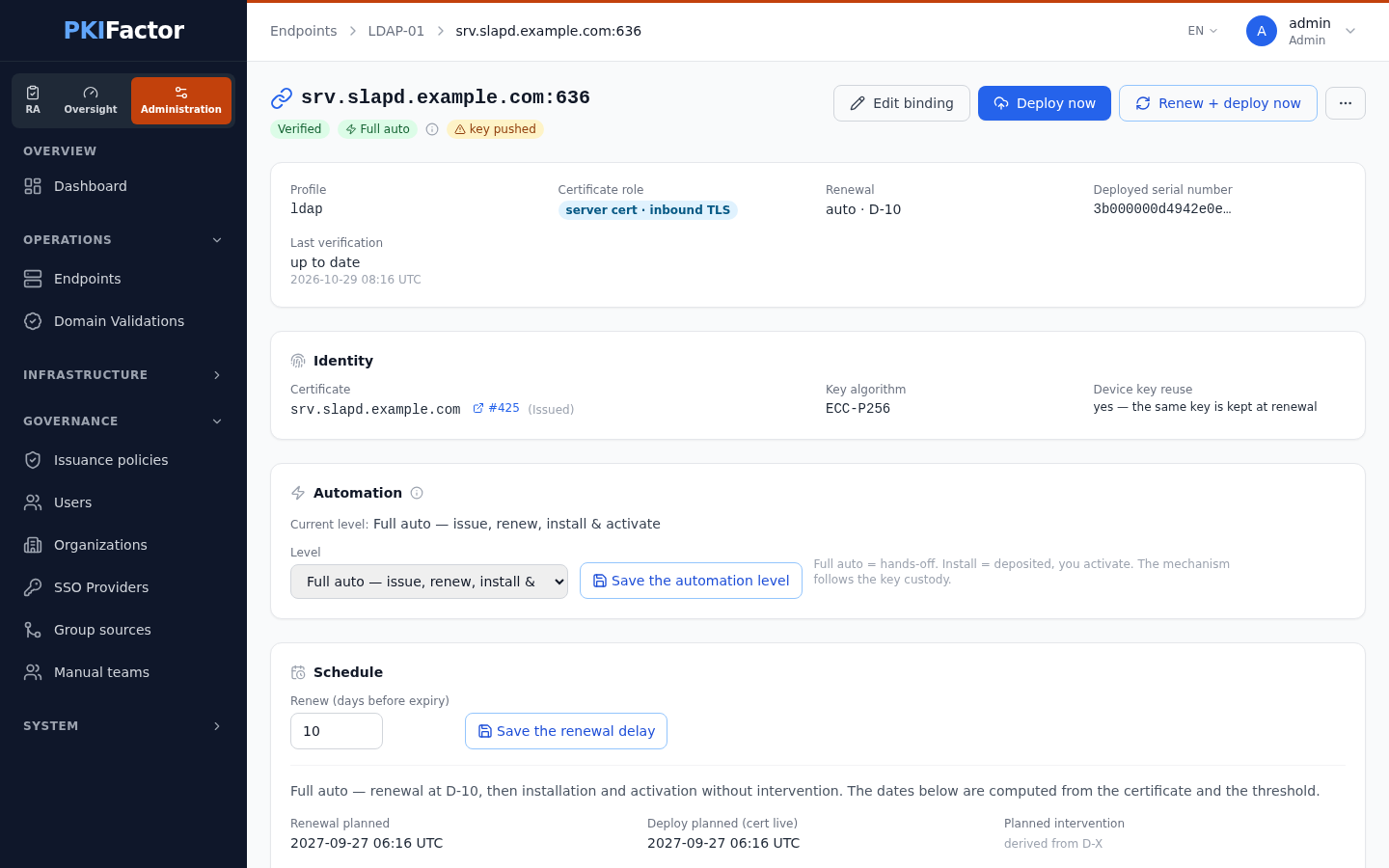Click the info icon beside Full auto badge
Image resolution: width=1389 pixels, height=868 pixels.
(x=432, y=129)
